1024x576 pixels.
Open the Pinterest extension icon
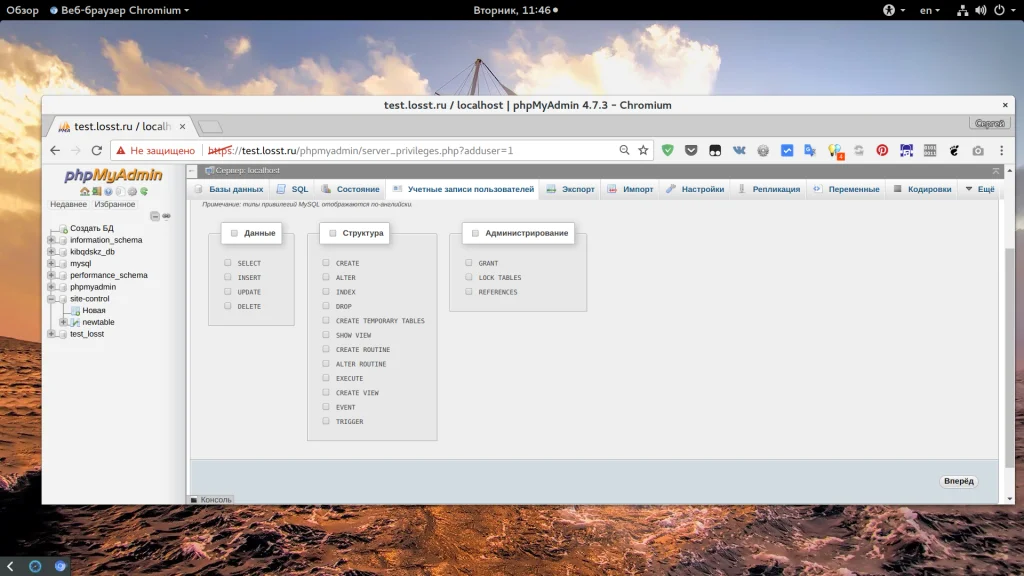point(882,150)
